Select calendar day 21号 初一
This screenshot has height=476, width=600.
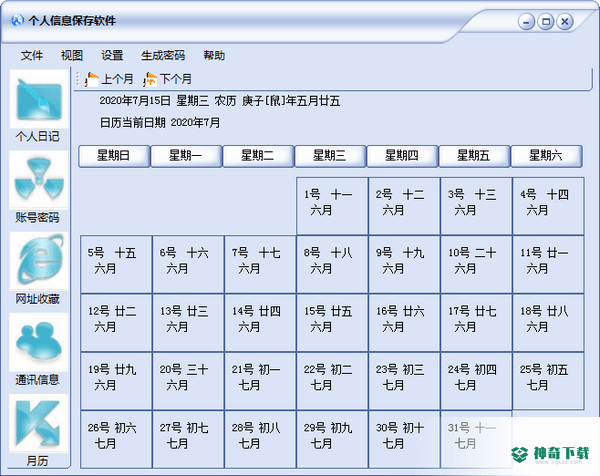(260, 381)
